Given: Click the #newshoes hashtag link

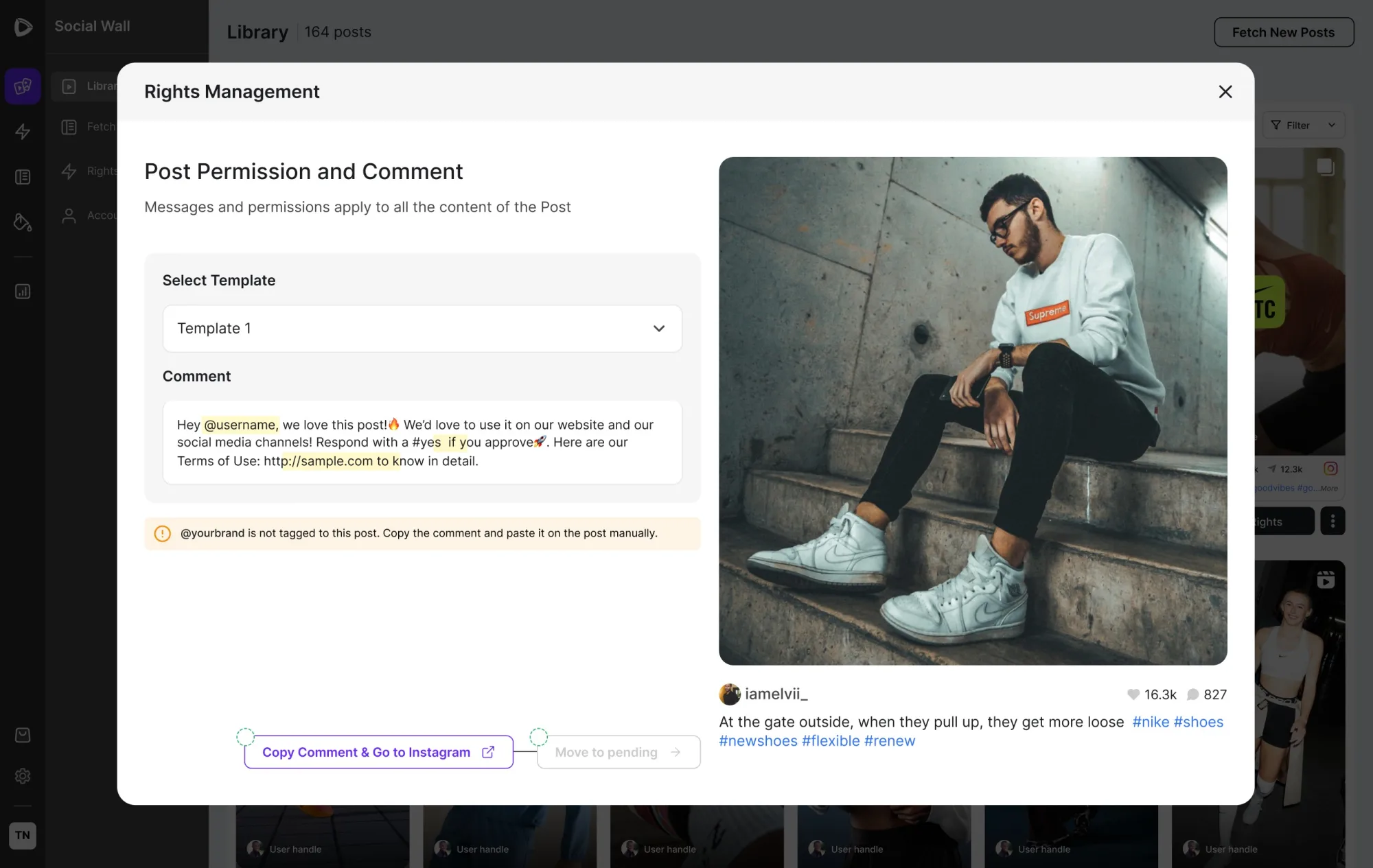Looking at the screenshot, I should [758, 741].
